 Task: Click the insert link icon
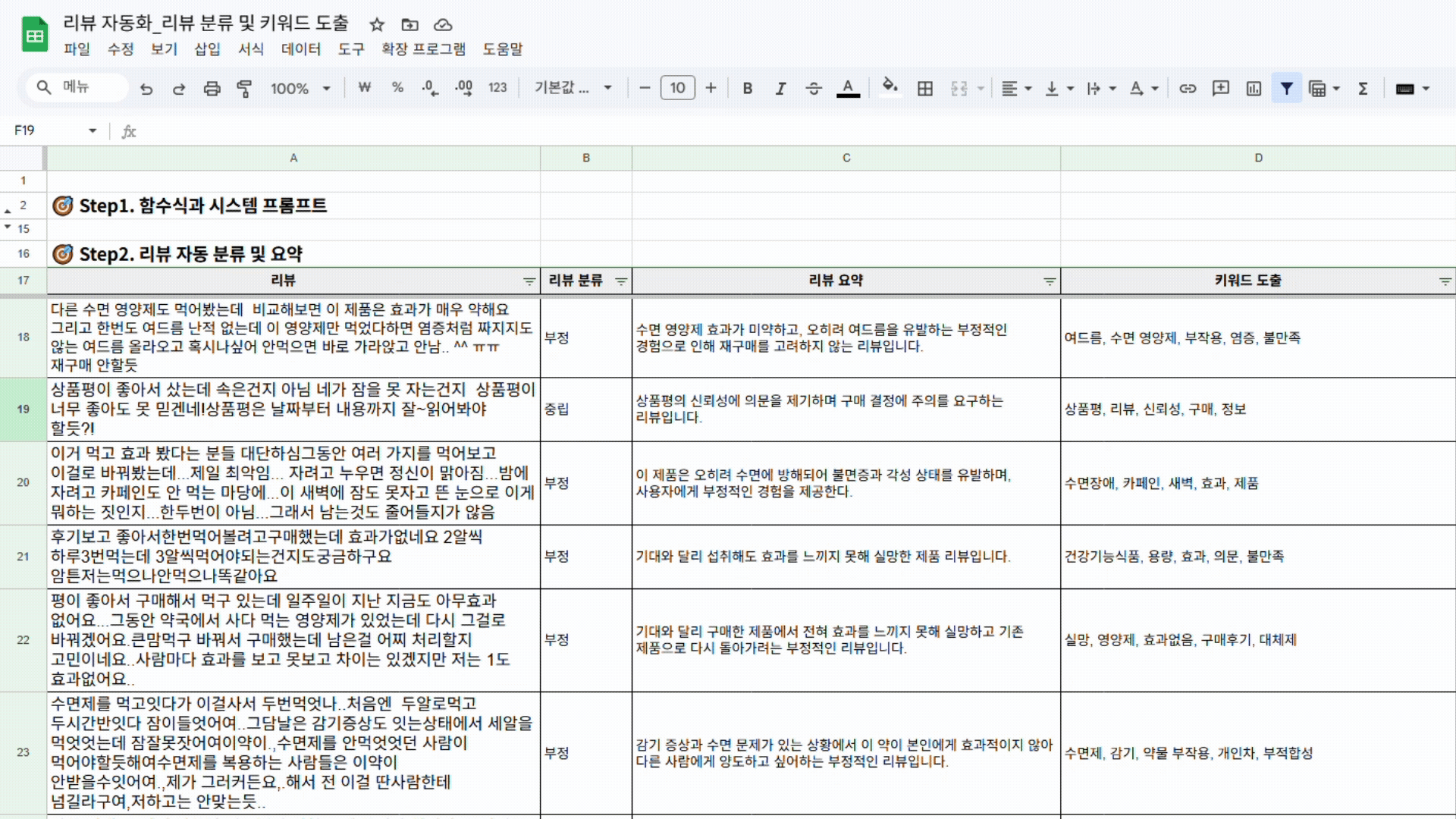tap(1188, 89)
